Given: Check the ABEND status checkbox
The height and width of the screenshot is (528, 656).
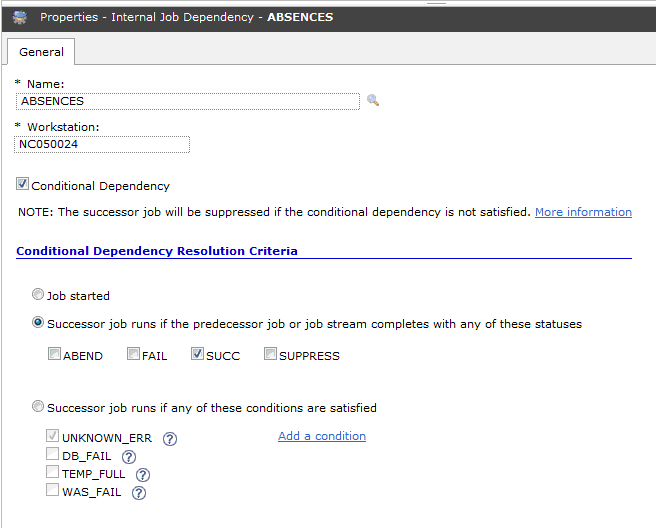Looking at the screenshot, I should tap(54, 355).
